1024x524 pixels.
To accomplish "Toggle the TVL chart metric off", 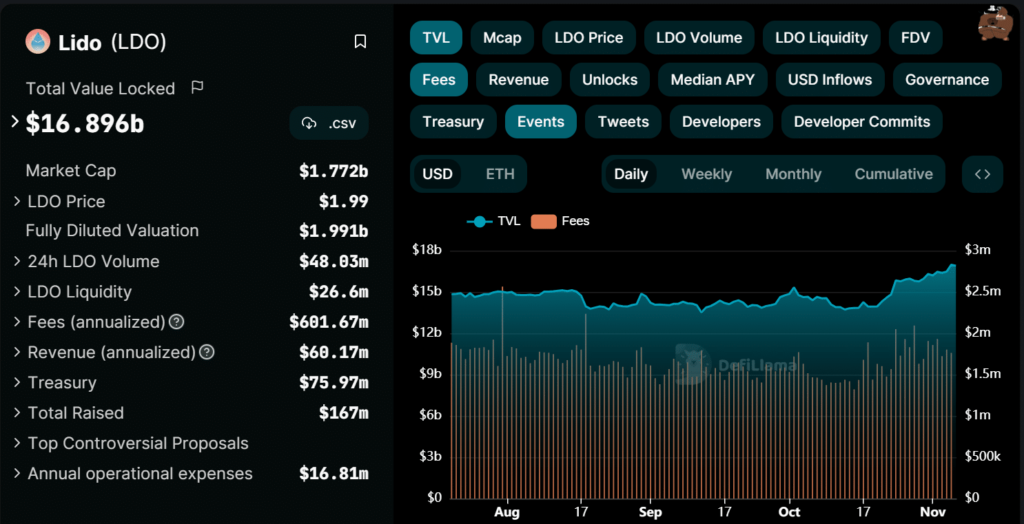I will [436, 38].
